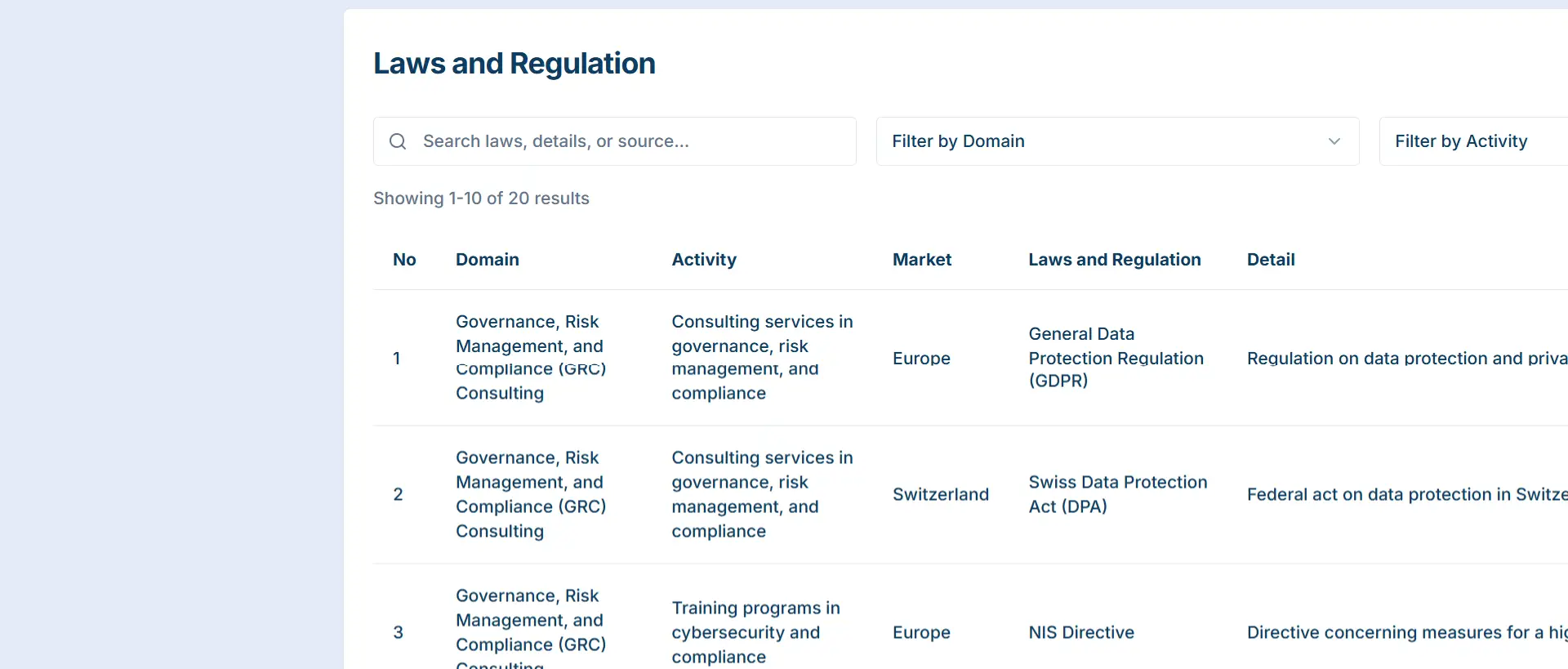Select the NIS Directive entry
The image size is (1568, 669).
pos(1080,632)
